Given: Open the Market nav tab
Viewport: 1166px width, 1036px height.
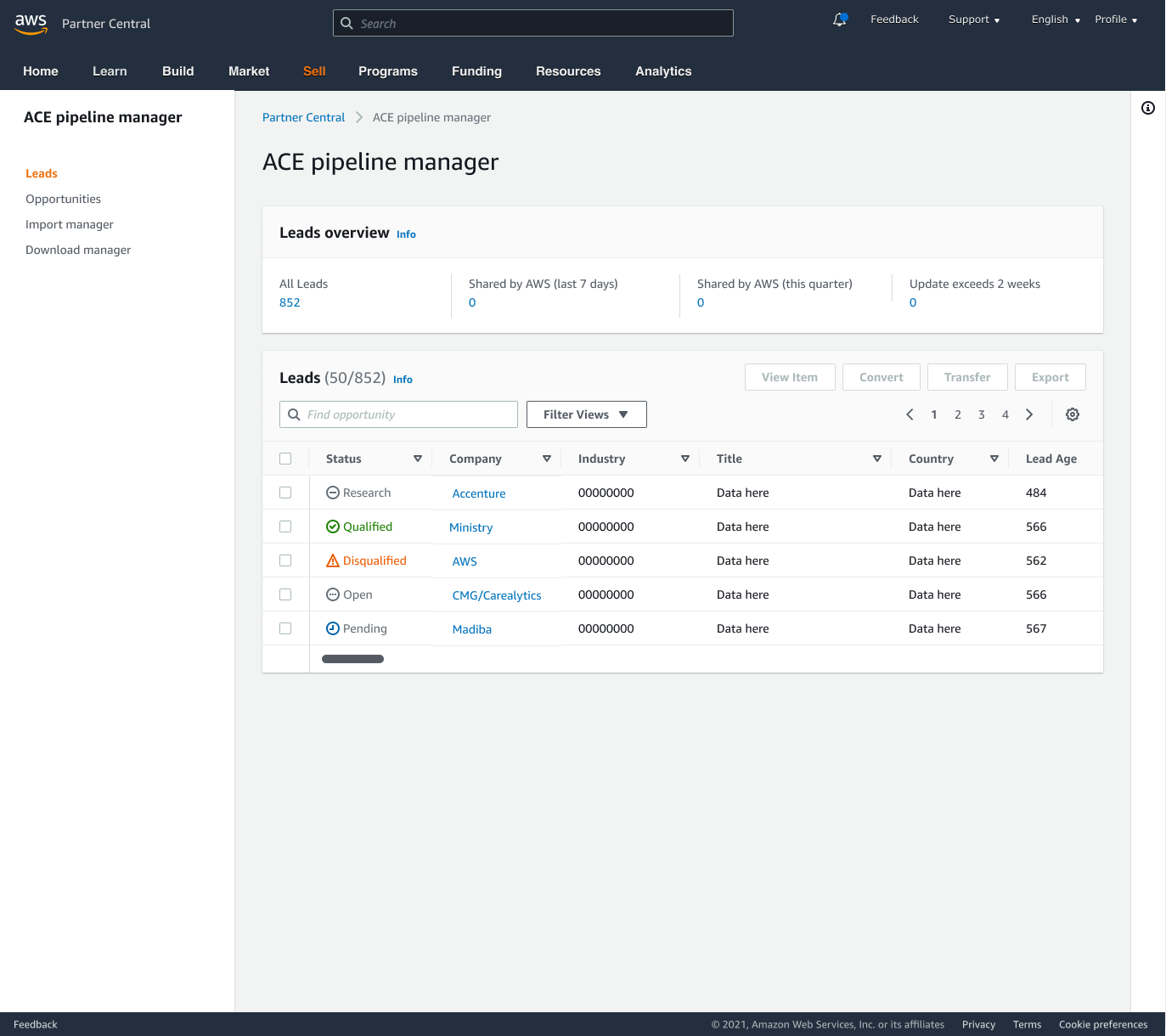Looking at the screenshot, I should [249, 71].
